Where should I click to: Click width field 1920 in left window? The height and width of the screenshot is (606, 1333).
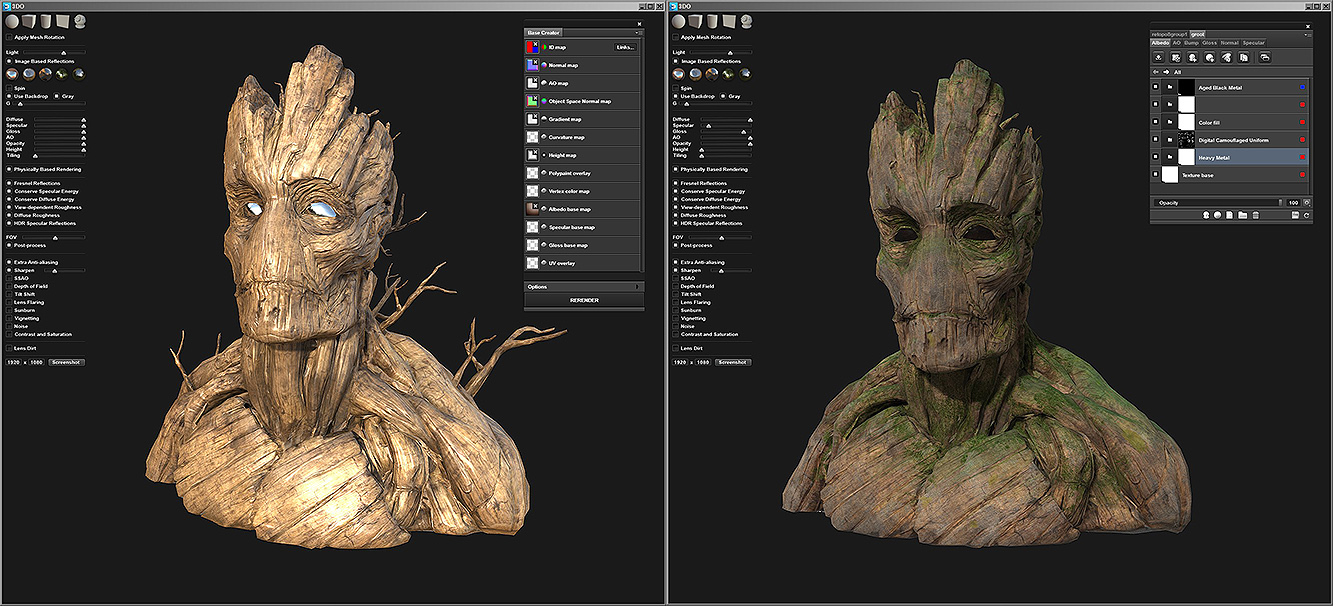coord(14,362)
